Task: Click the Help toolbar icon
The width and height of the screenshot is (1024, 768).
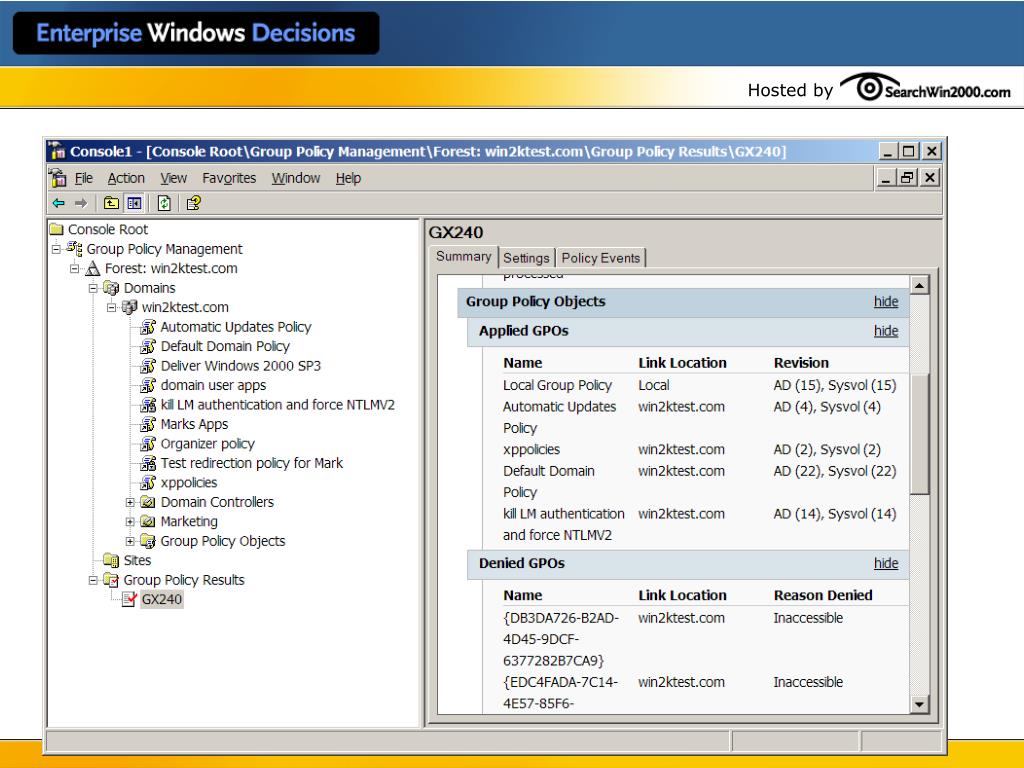Action: pyautogui.click(x=193, y=203)
